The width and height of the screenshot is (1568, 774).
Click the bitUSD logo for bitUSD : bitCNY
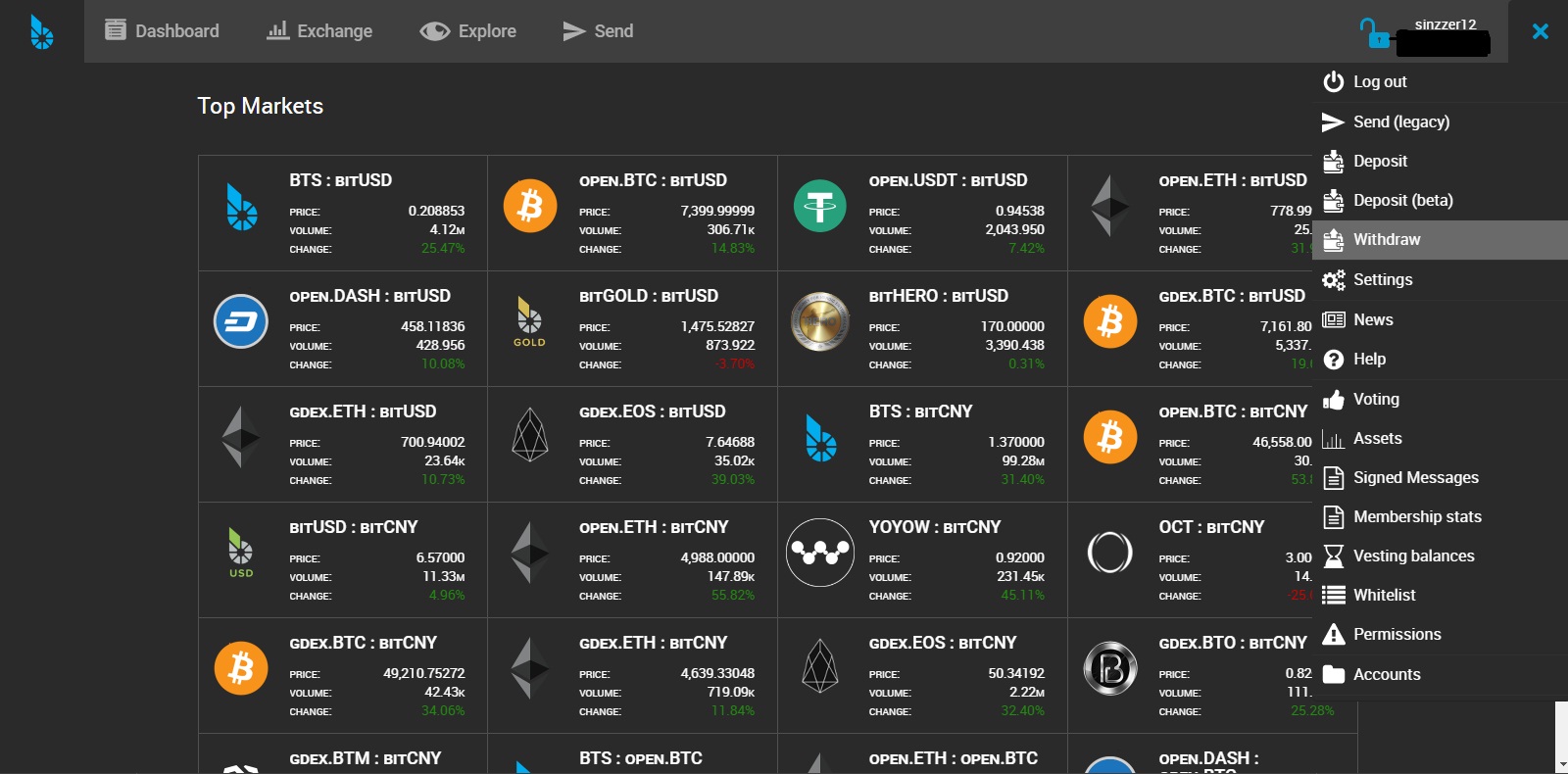point(241,553)
